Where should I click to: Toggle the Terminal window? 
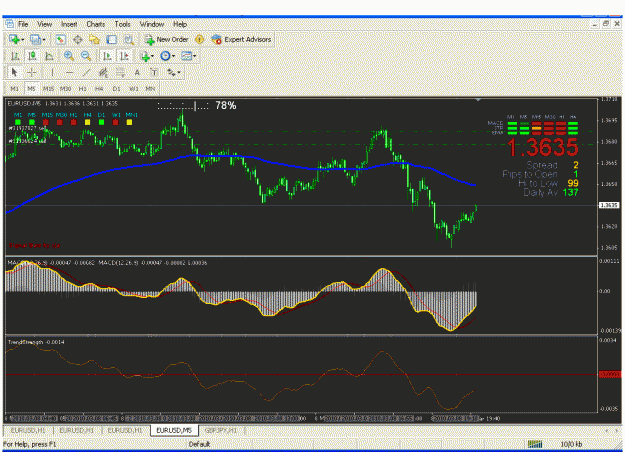(112, 39)
